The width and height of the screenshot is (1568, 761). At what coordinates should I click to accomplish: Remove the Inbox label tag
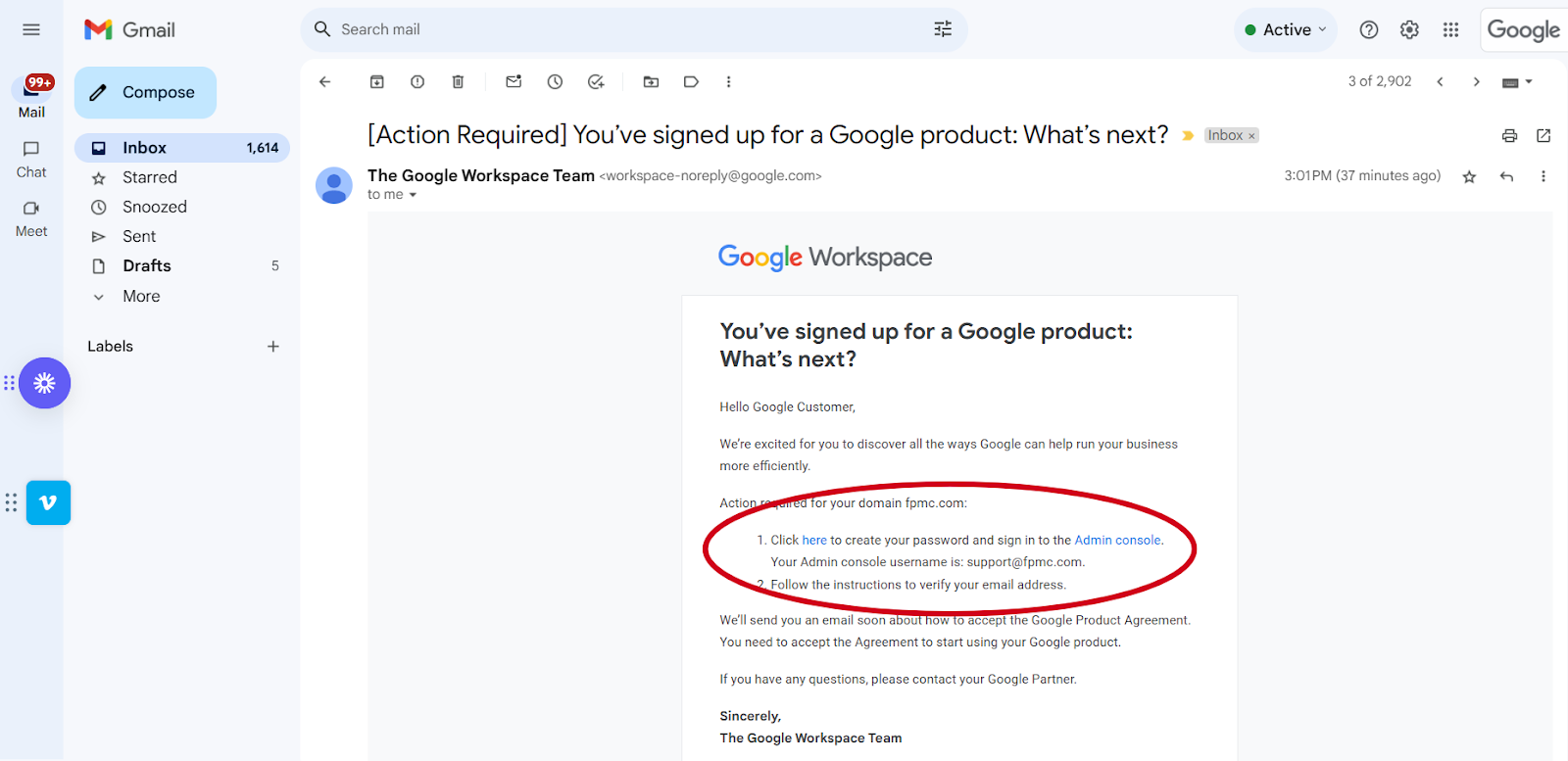point(1251,136)
